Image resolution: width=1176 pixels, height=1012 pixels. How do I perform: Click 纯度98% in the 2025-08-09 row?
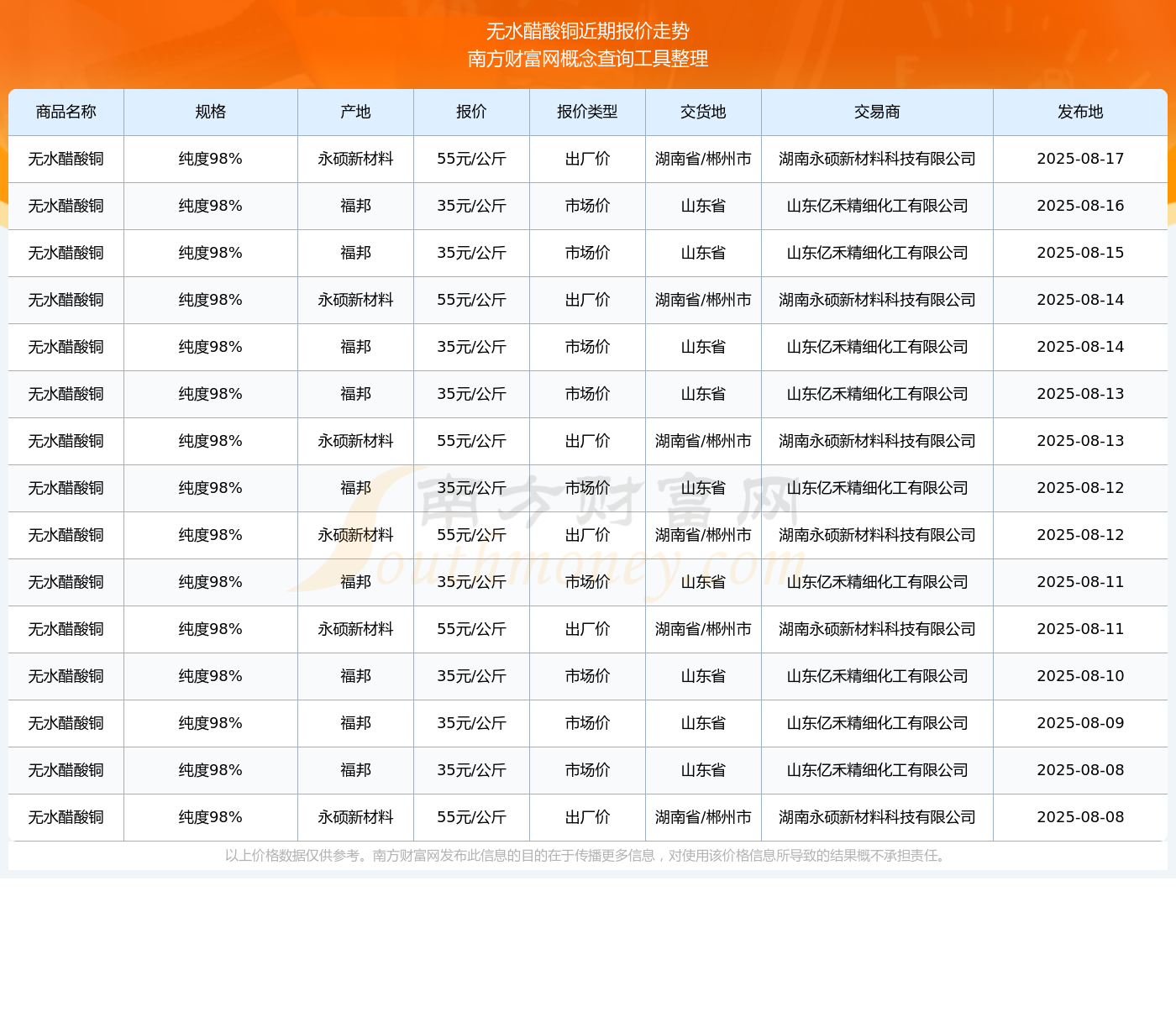pyautogui.click(x=211, y=723)
